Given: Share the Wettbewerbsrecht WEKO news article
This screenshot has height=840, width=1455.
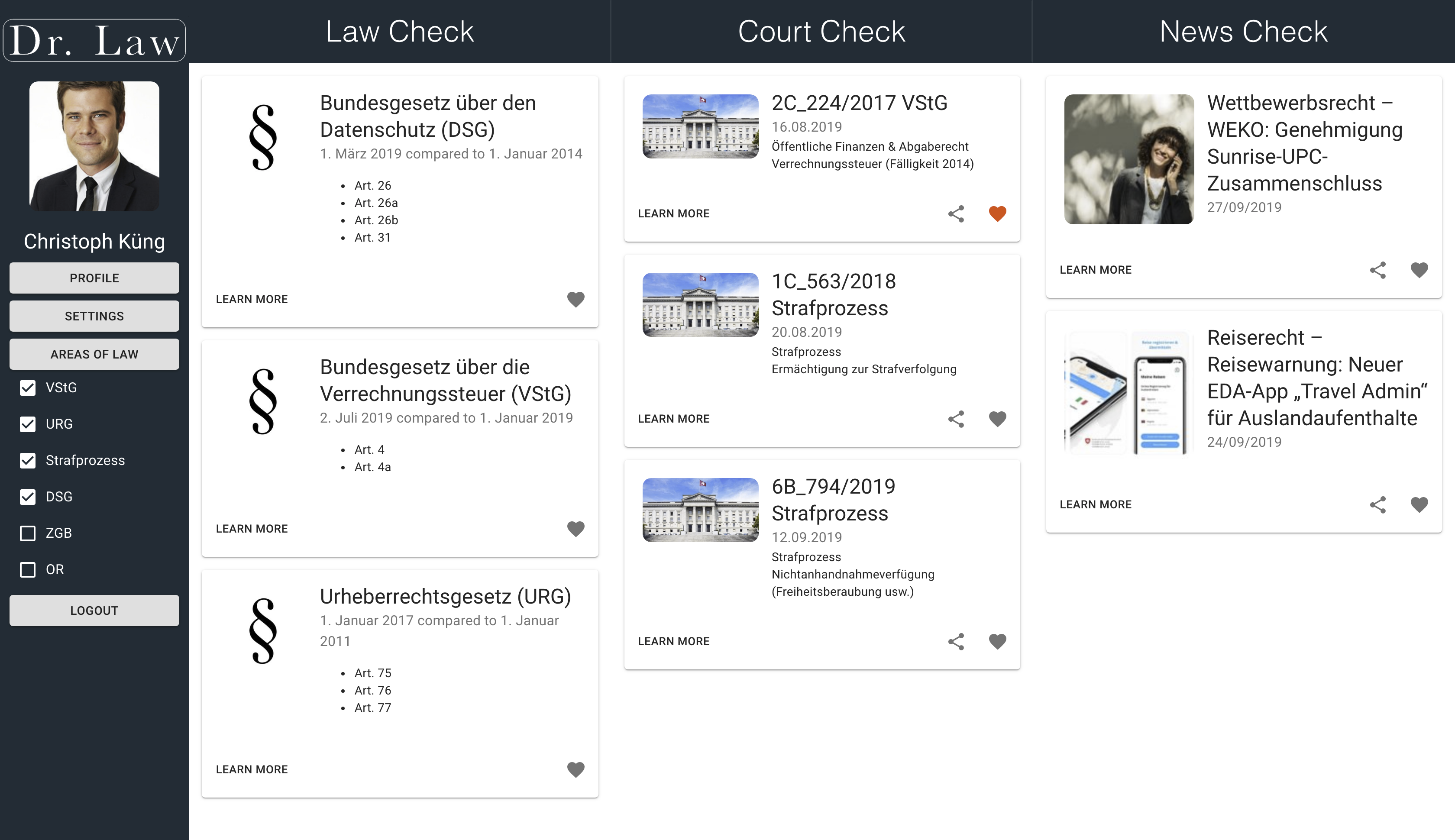Looking at the screenshot, I should [1377, 270].
